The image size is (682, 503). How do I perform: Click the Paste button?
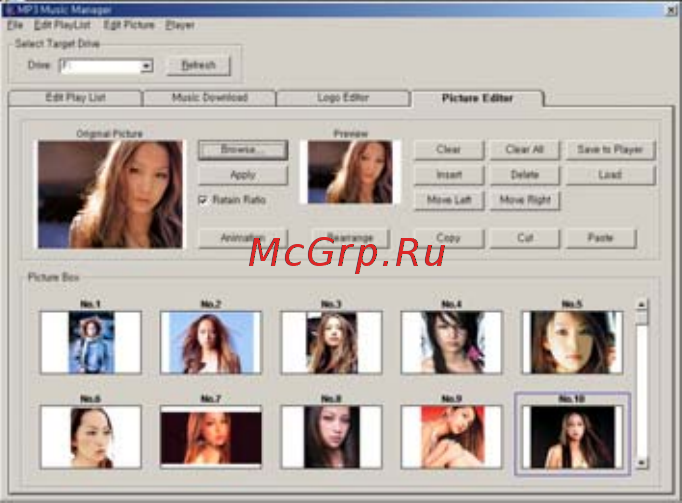tap(601, 238)
